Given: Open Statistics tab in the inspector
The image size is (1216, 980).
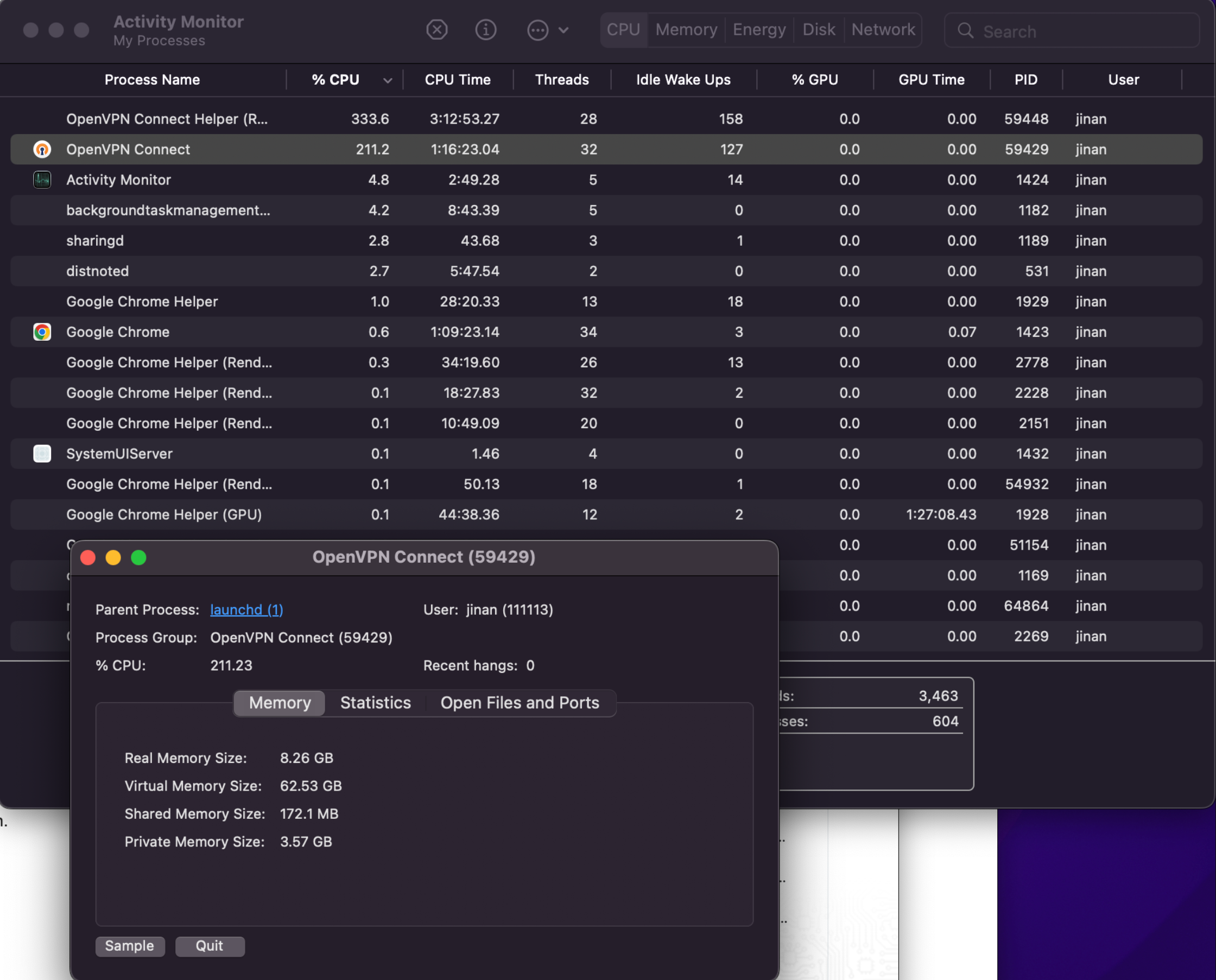Looking at the screenshot, I should click(x=376, y=703).
